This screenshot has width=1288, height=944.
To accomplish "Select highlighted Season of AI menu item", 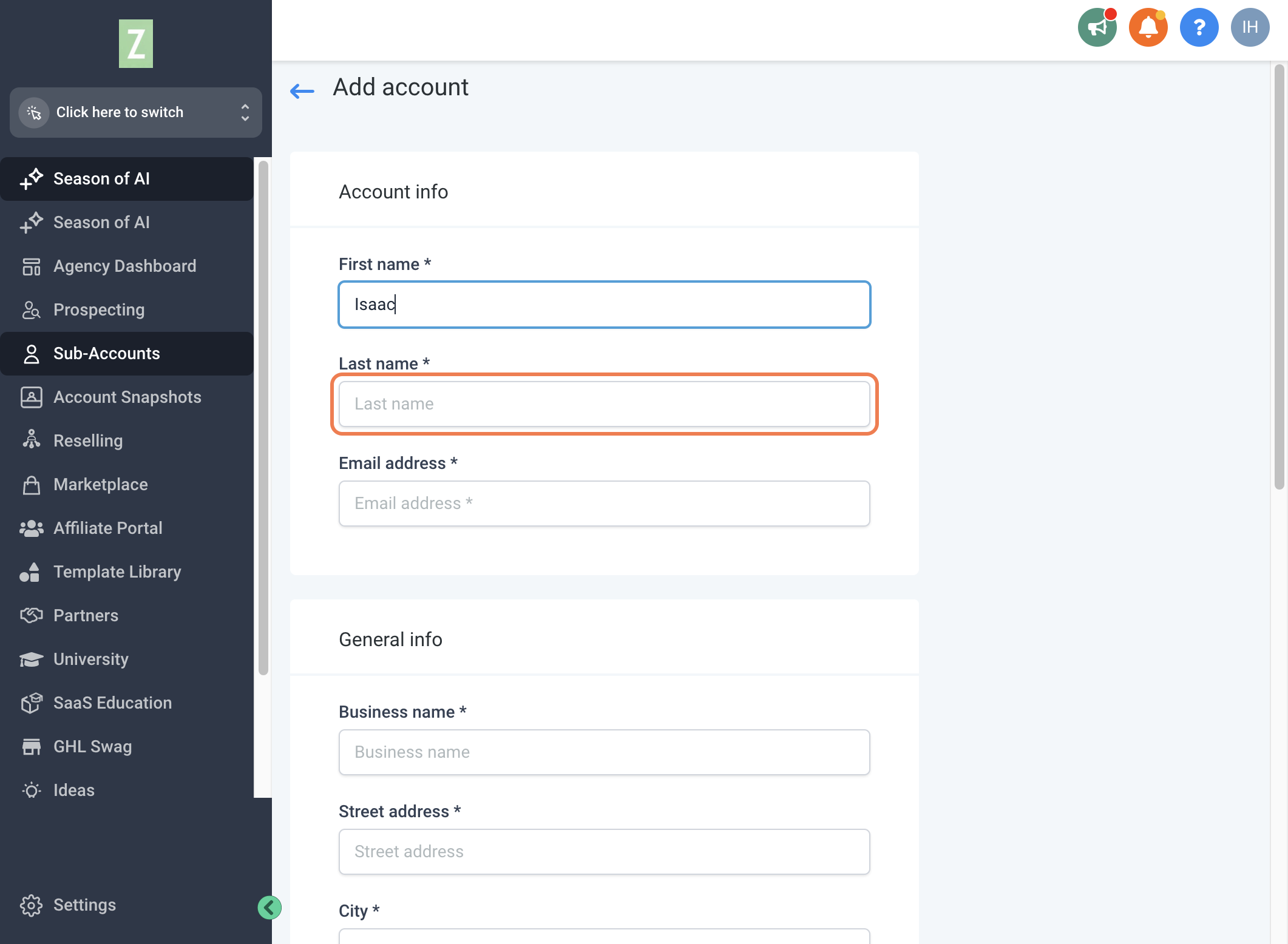I will [127, 179].
